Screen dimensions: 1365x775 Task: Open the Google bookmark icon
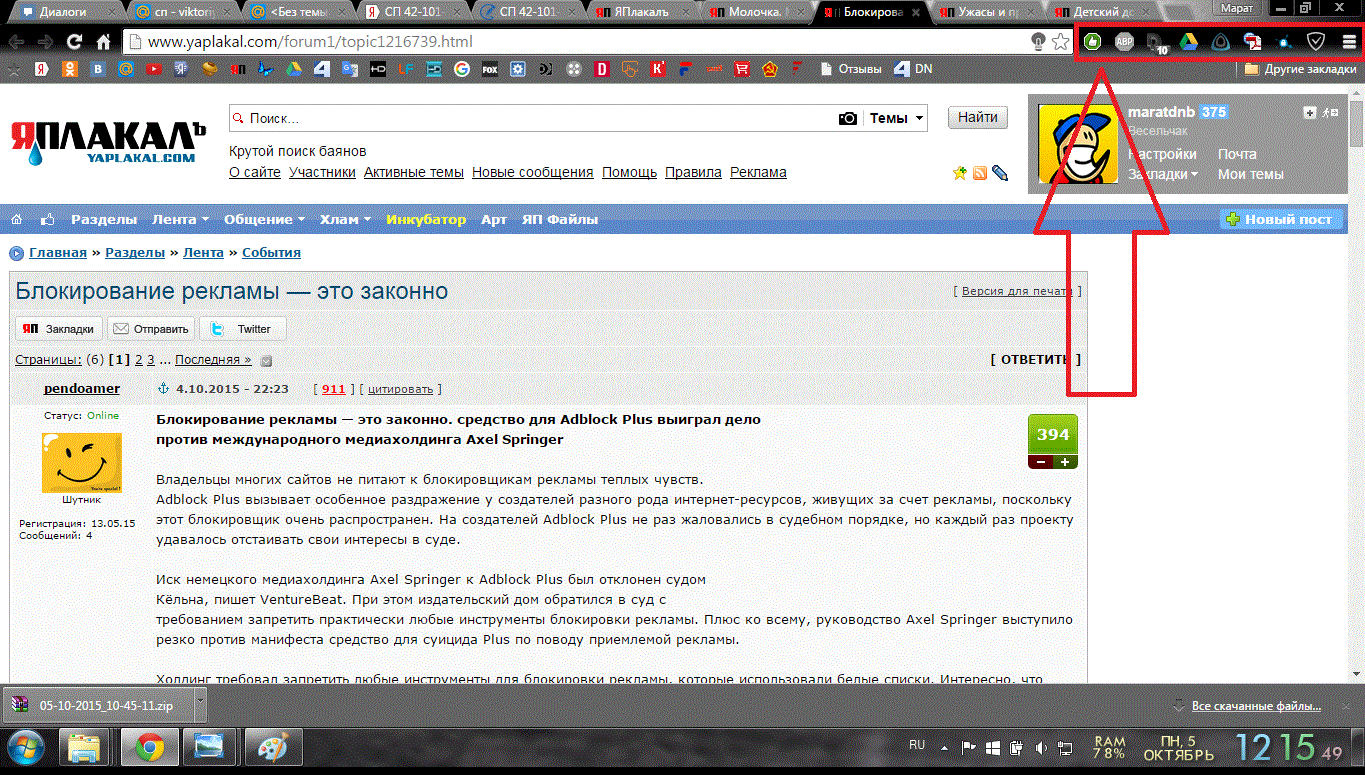[x=461, y=70]
